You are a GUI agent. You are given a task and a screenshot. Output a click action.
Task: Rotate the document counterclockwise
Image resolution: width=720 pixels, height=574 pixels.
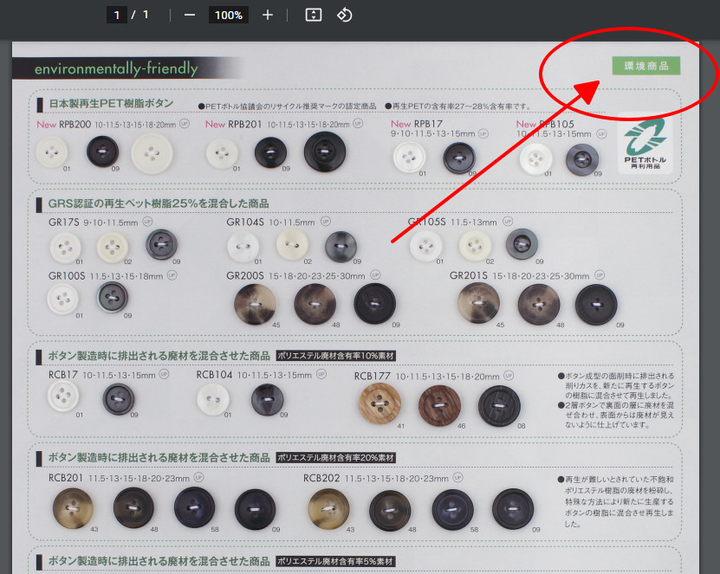(344, 15)
